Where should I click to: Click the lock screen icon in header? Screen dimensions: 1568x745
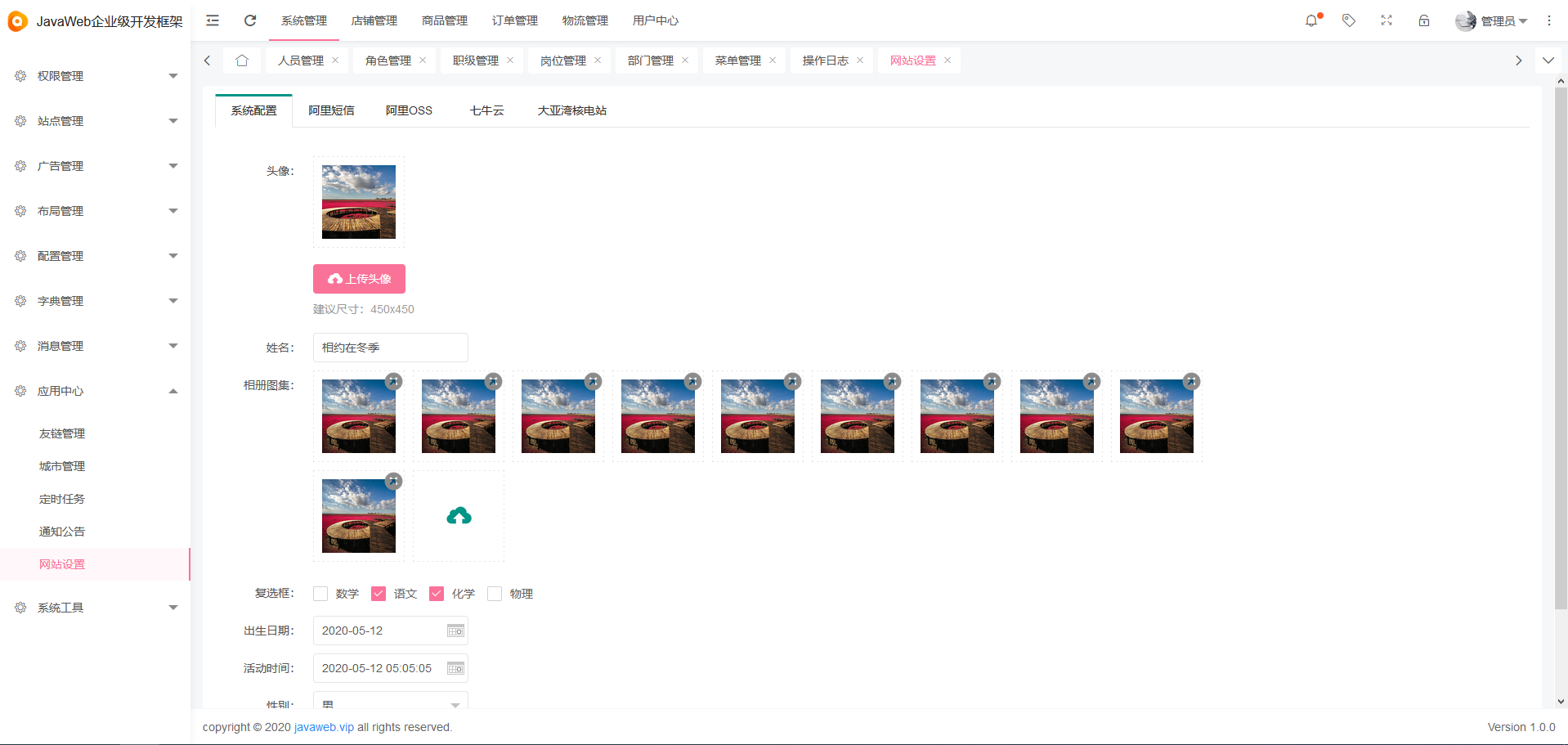[1424, 20]
